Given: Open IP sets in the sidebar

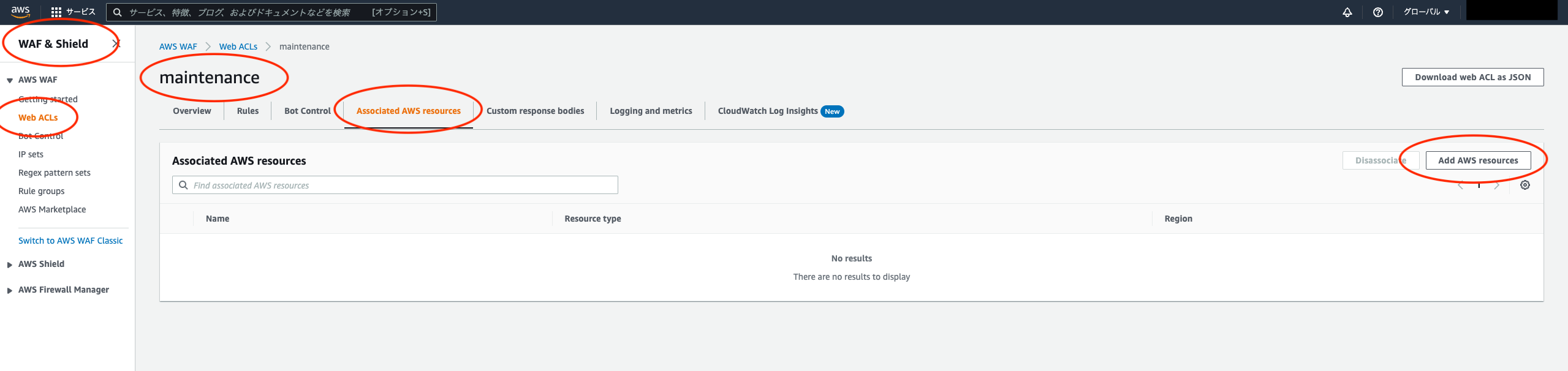Looking at the screenshot, I should point(31,154).
